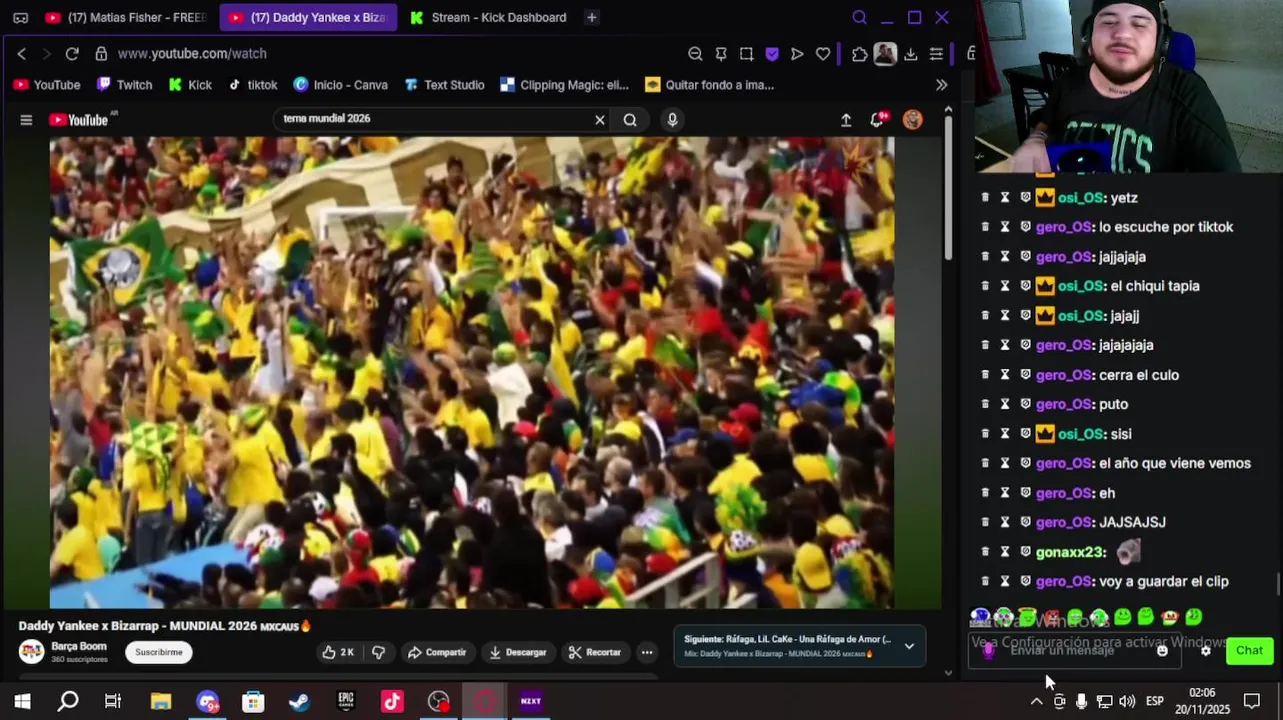Show hidden tray icons chevron
1283x720 pixels.
coord(1036,701)
